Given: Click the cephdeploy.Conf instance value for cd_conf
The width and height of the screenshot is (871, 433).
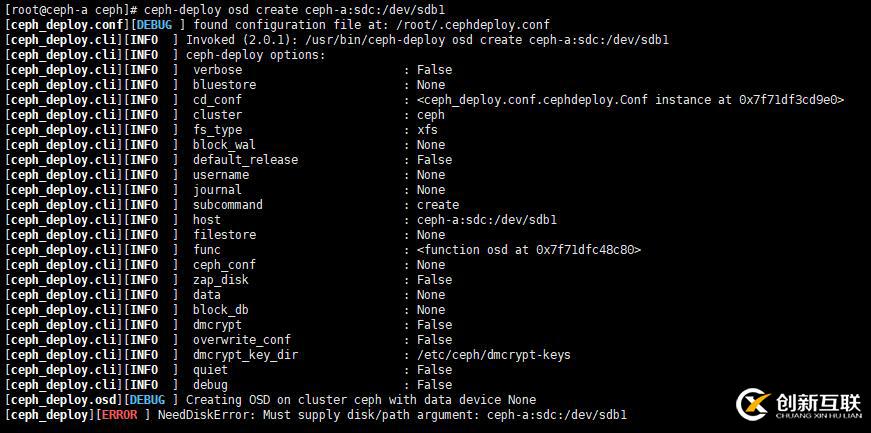Looking at the screenshot, I should 631,100.
